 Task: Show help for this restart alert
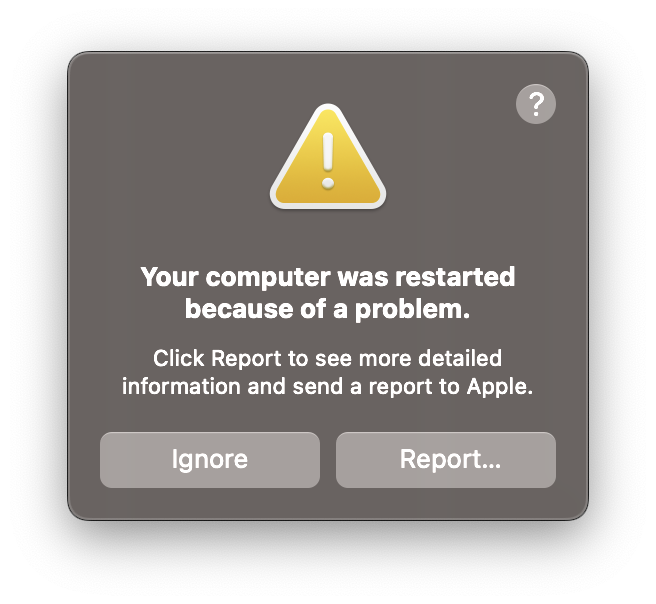pyautogui.click(x=536, y=104)
